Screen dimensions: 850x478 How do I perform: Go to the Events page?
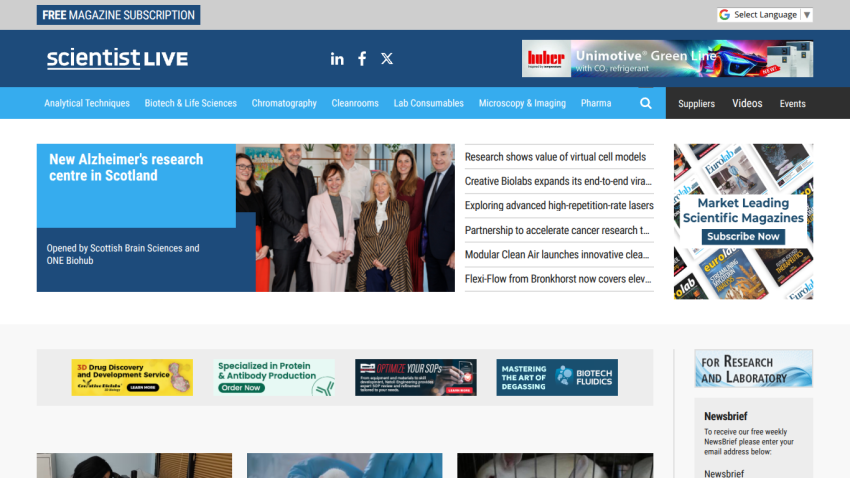coord(792,104)
